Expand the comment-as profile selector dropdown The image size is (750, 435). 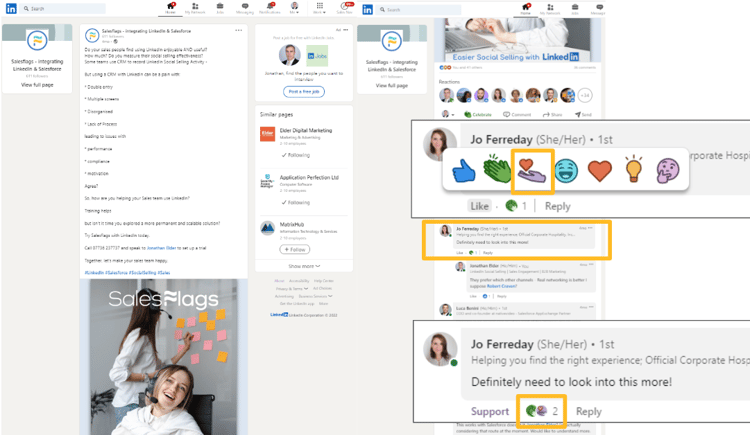pos(448,114)
